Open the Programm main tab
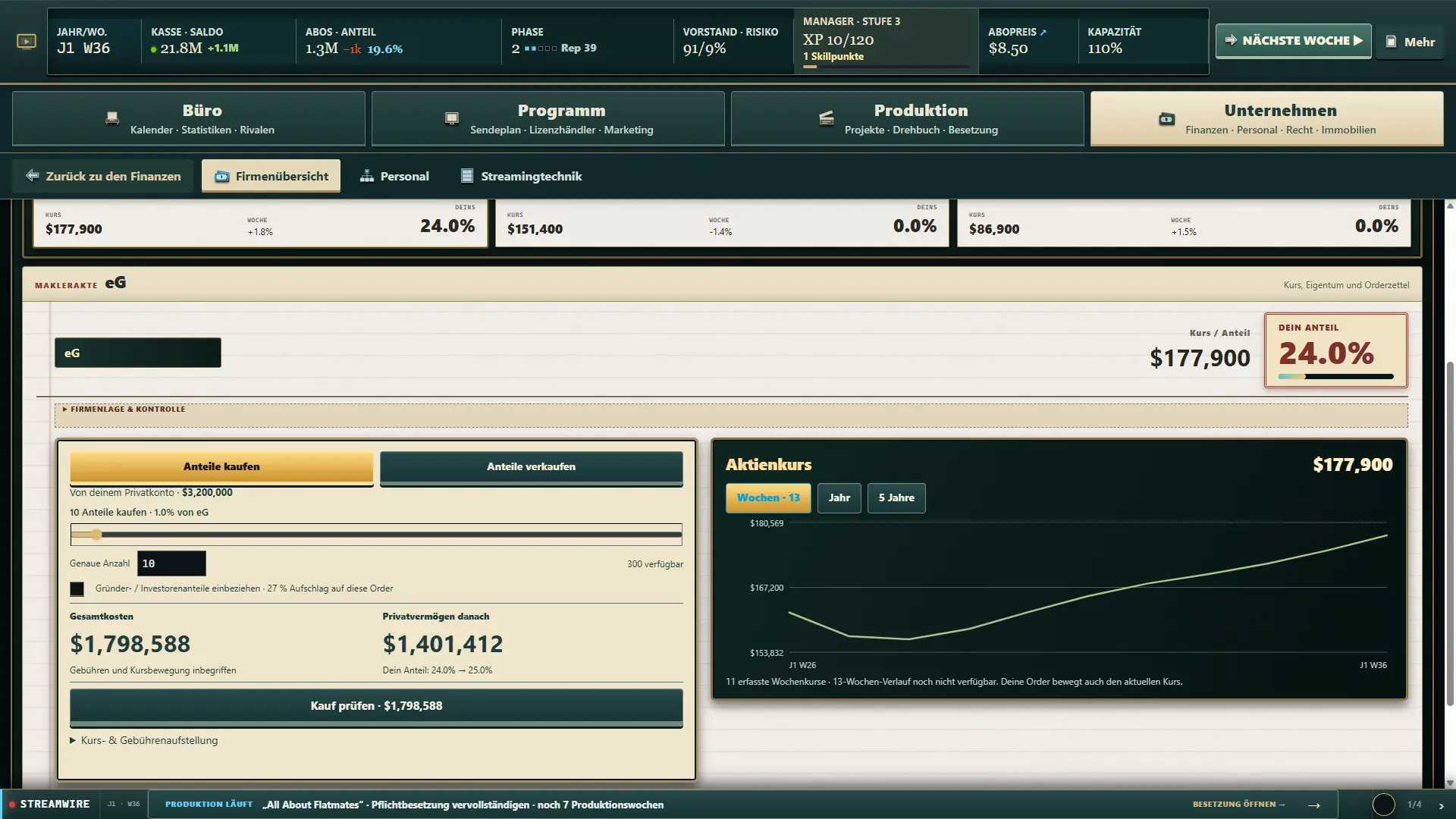The image size is (1456, 819). [x=548, y=118]
